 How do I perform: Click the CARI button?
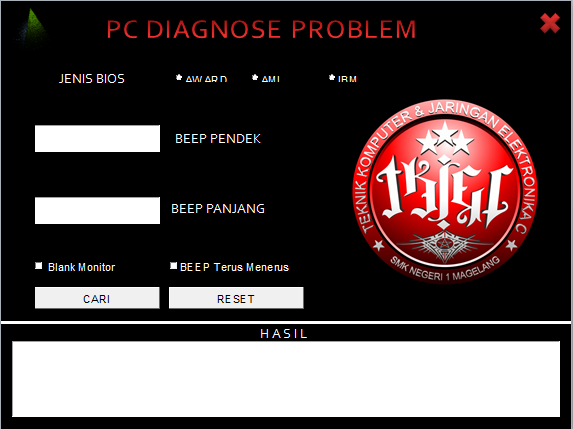[x=97, y=298]
